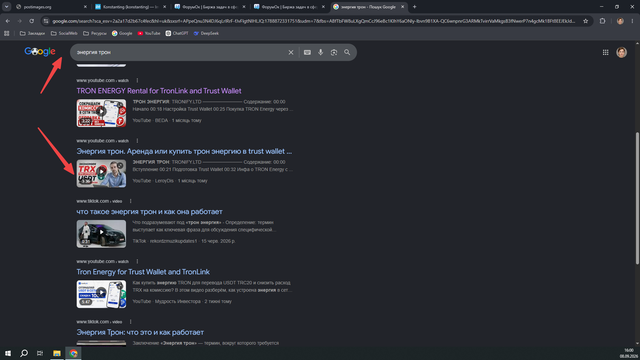Open more options for 'что такое энергия трон' result

[131, 201]
